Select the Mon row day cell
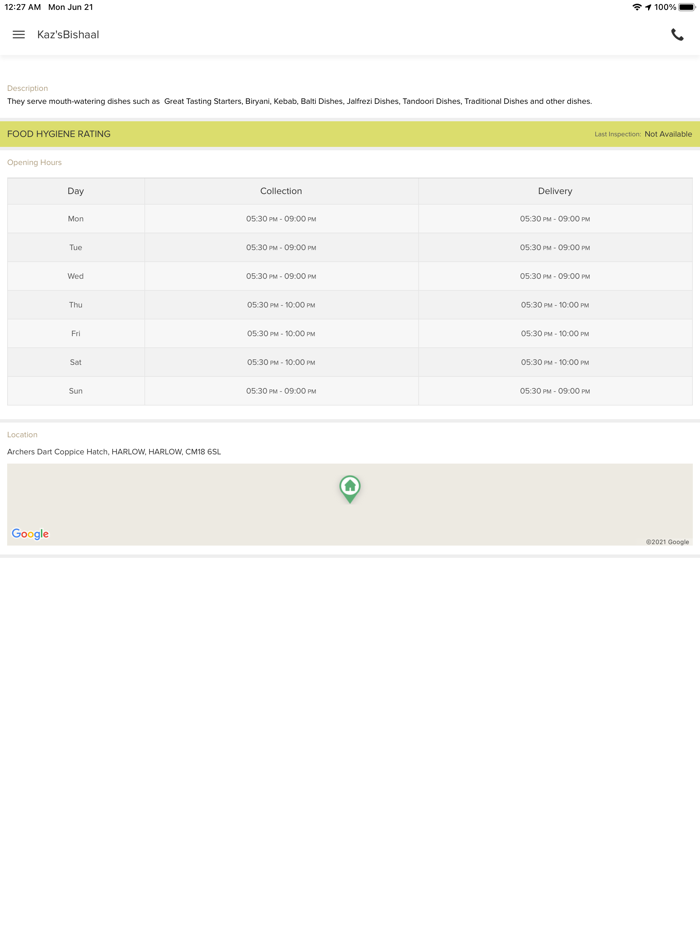The image size is (700, 934). tap(76, 219)
